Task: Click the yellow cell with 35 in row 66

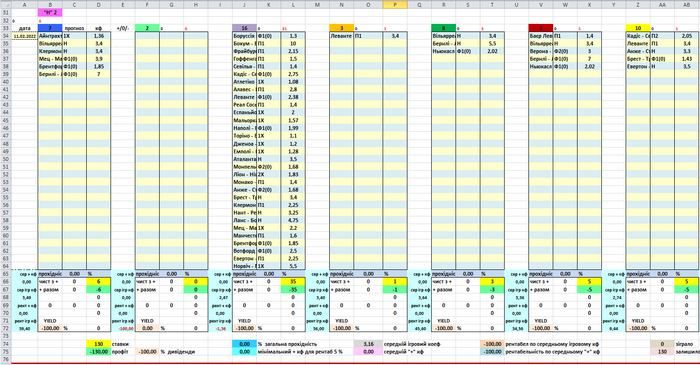Action: (293, 282)
